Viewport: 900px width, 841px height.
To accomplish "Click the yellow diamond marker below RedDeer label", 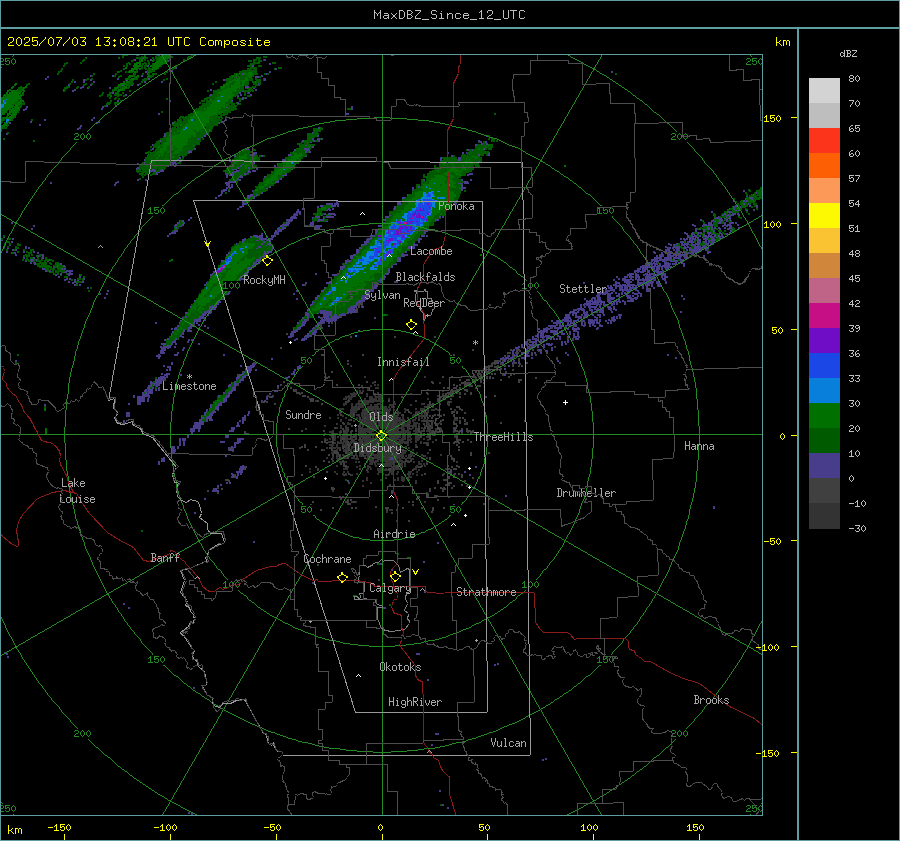I will coord(412,325).
